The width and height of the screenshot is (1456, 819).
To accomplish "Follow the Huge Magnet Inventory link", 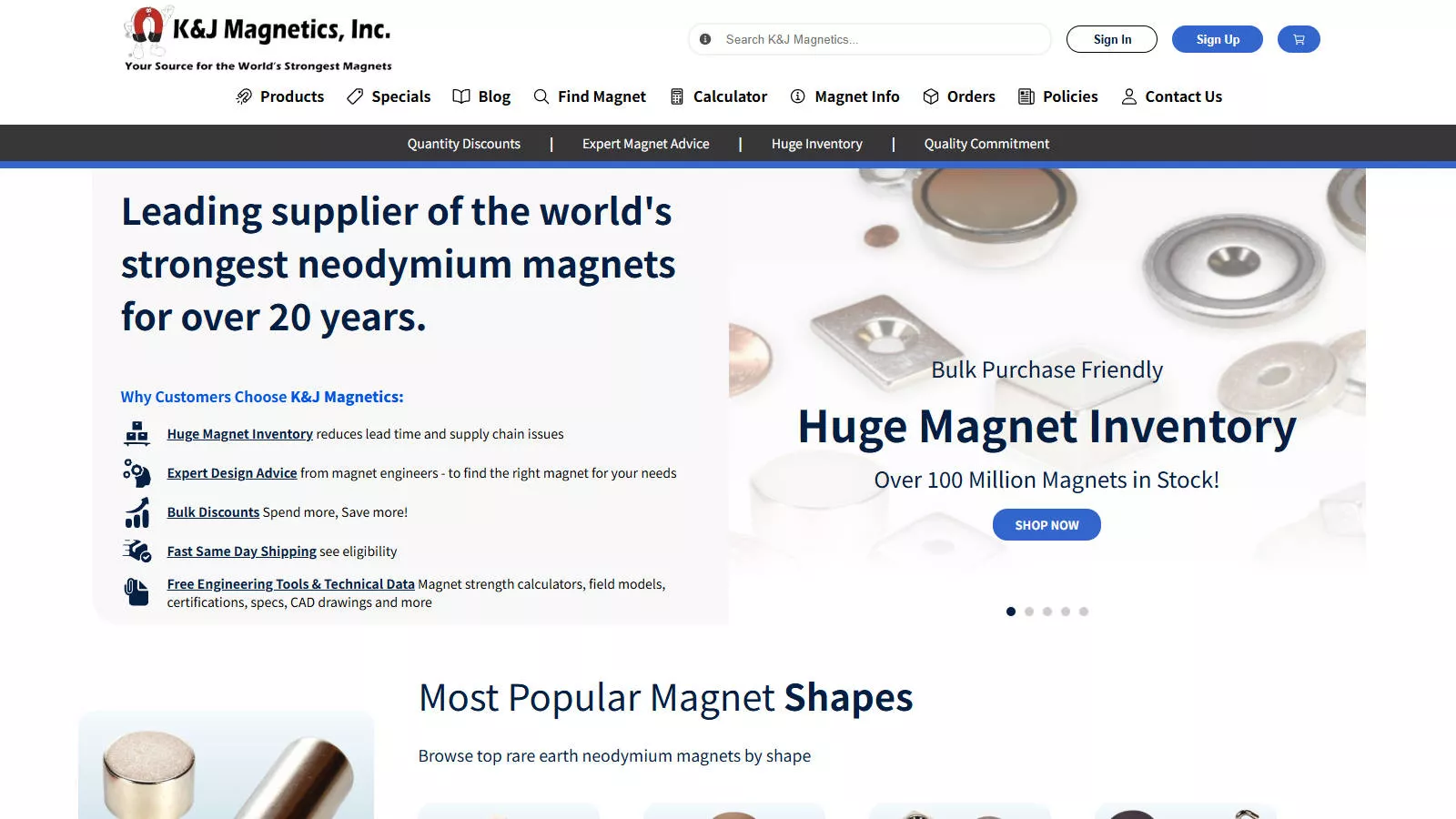I will point(240,434).
